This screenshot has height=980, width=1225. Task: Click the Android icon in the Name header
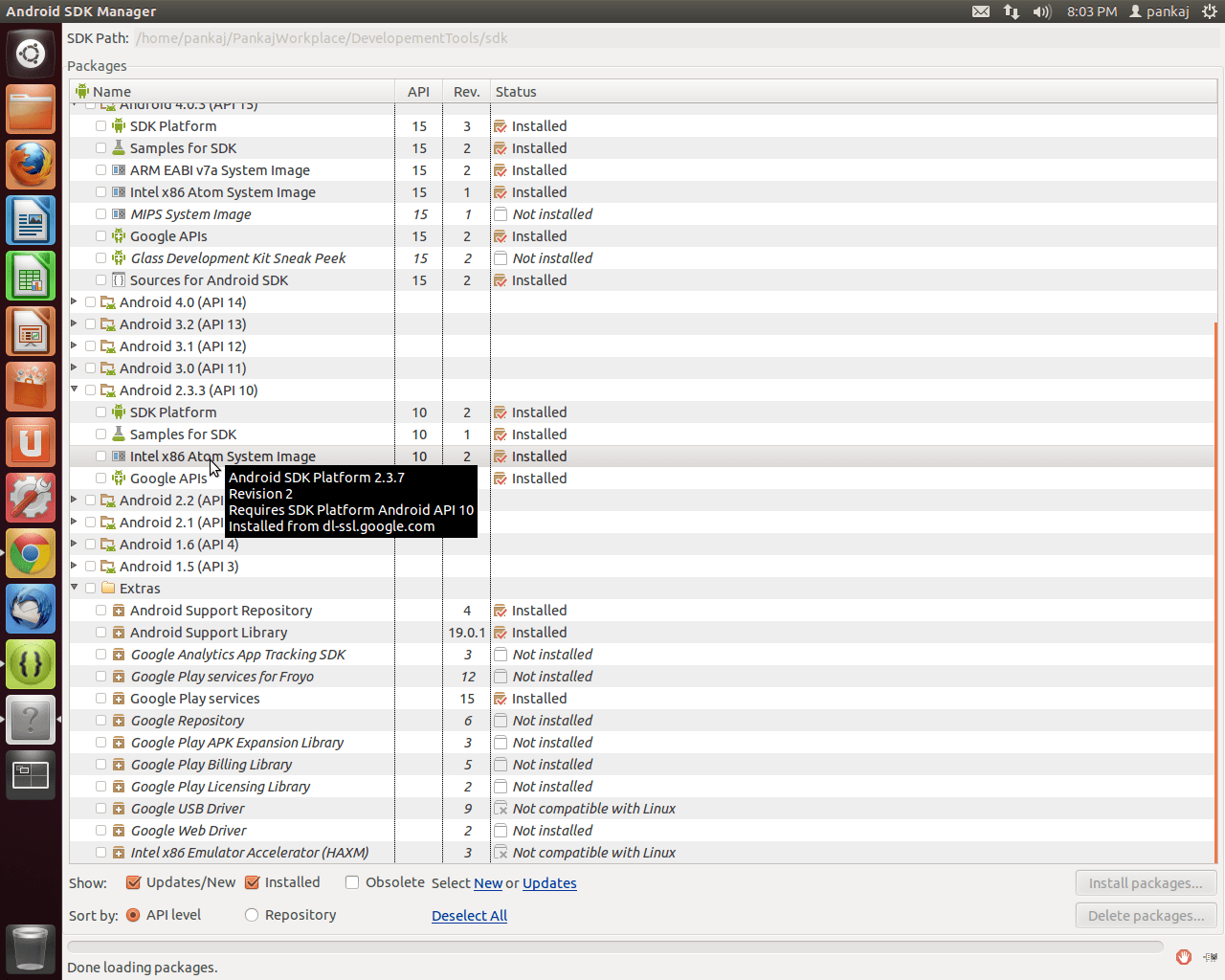click(82, 91)
